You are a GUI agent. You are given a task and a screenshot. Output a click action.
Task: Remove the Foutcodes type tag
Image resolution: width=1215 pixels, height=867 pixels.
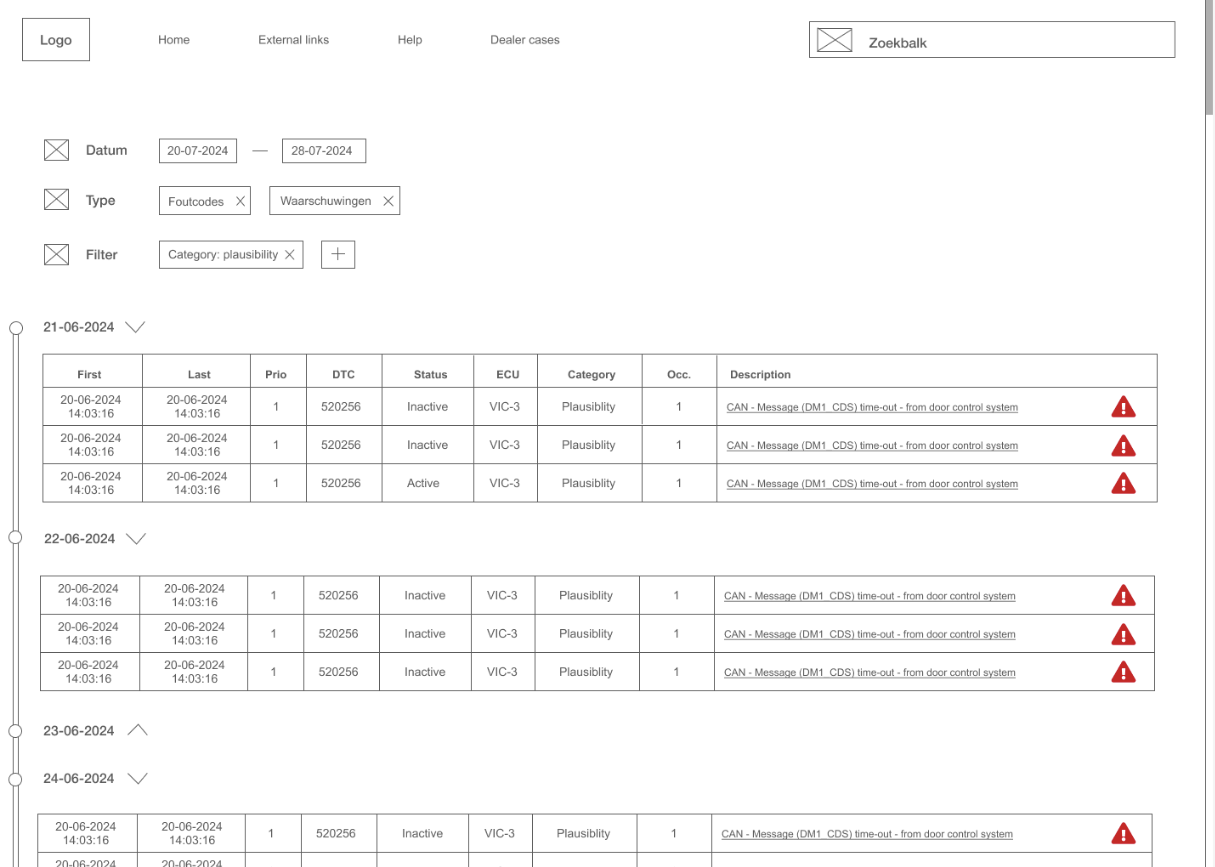(x=240, y=201)
